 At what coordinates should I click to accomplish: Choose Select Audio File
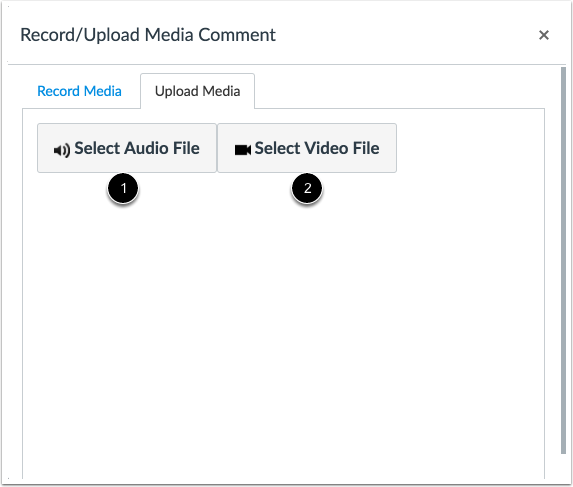point(127,148)
